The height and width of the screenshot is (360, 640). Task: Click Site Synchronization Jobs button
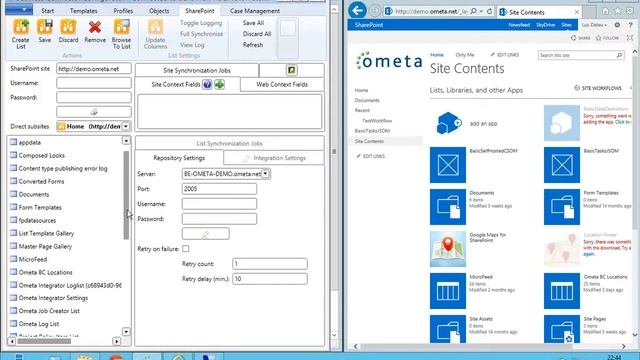coord(197,70)
